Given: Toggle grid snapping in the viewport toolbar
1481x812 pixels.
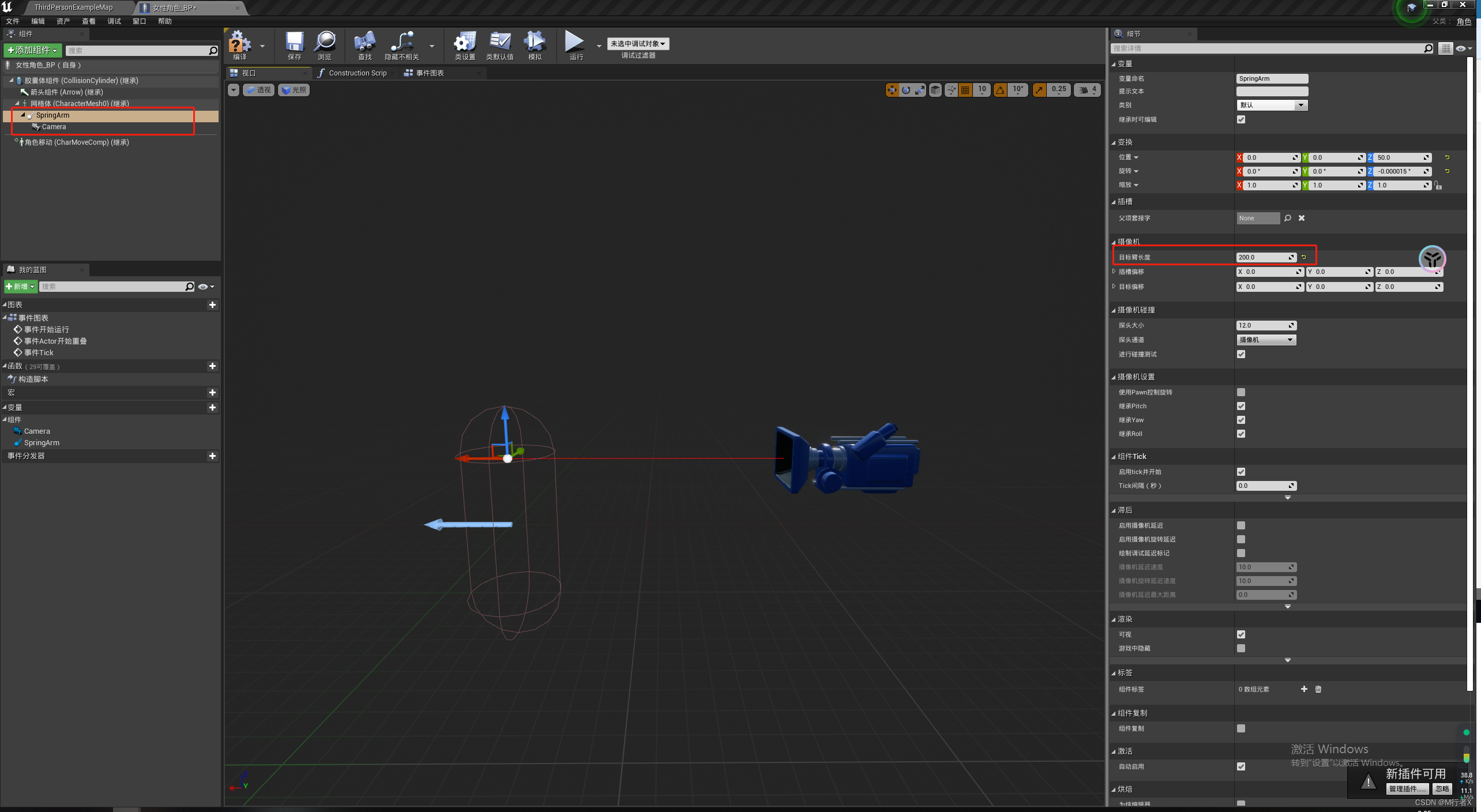Looking at the screenshot, I should (x=965, y=90).
